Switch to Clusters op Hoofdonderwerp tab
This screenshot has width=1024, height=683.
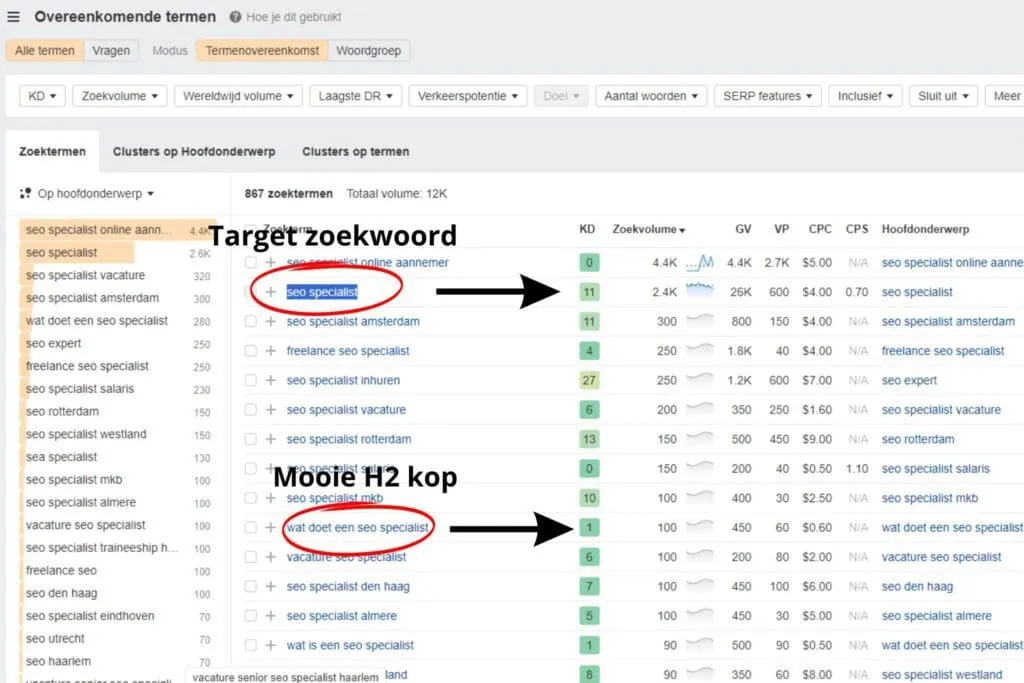pyautogui.click(x=194, y=151)
